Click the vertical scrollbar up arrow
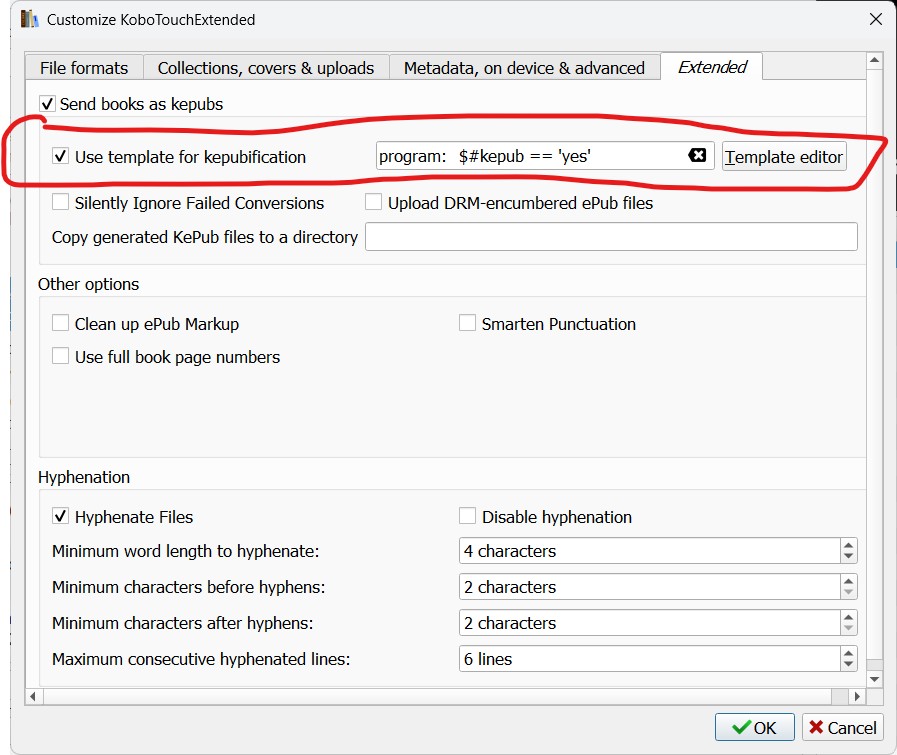The image size is (897, 755). (874, 60)
